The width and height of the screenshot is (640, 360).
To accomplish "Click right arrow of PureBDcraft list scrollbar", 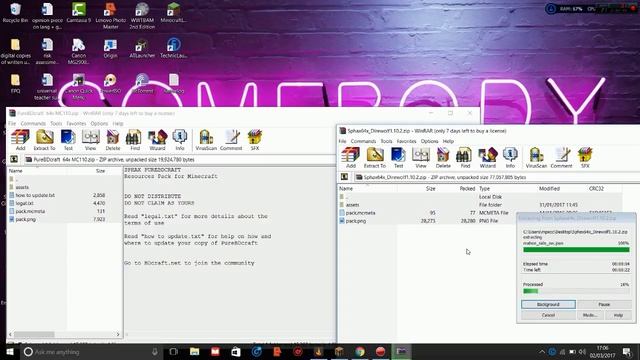I will (118, 334).
